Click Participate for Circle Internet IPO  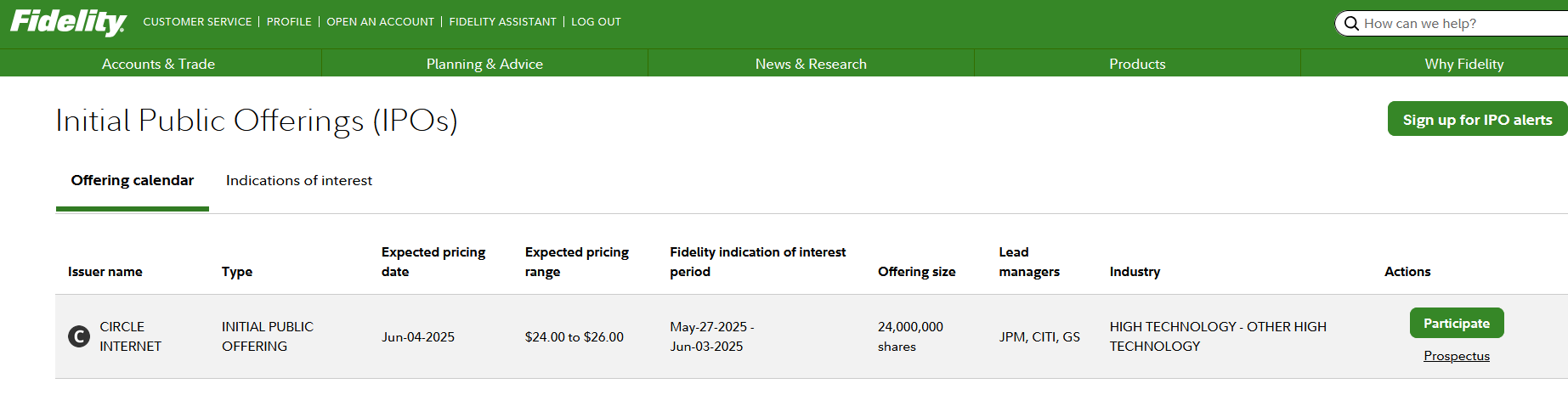coord(1457,323)
